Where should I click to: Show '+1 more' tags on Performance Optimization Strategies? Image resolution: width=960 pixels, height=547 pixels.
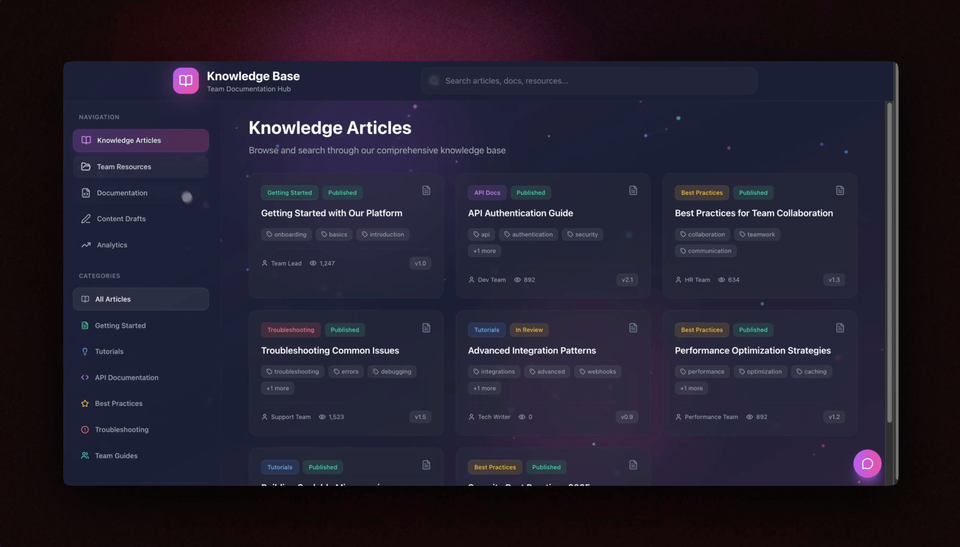[691, 388]
